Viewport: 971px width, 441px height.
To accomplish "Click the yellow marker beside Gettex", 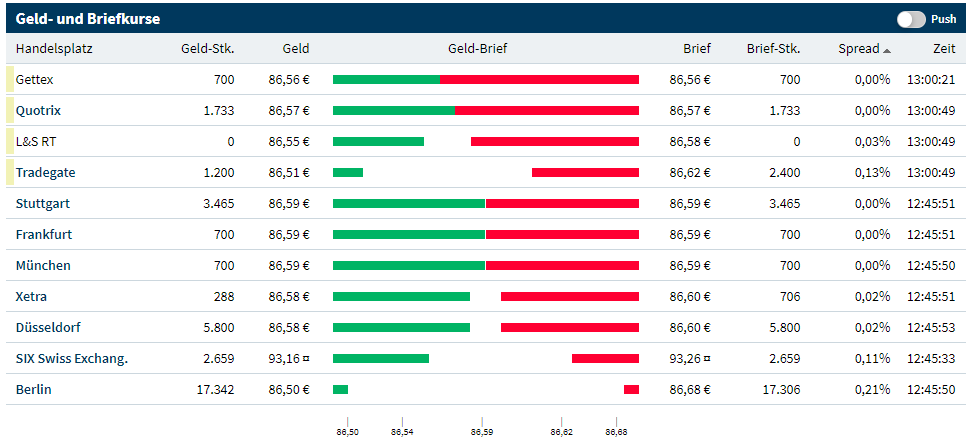I will (9, 79).
